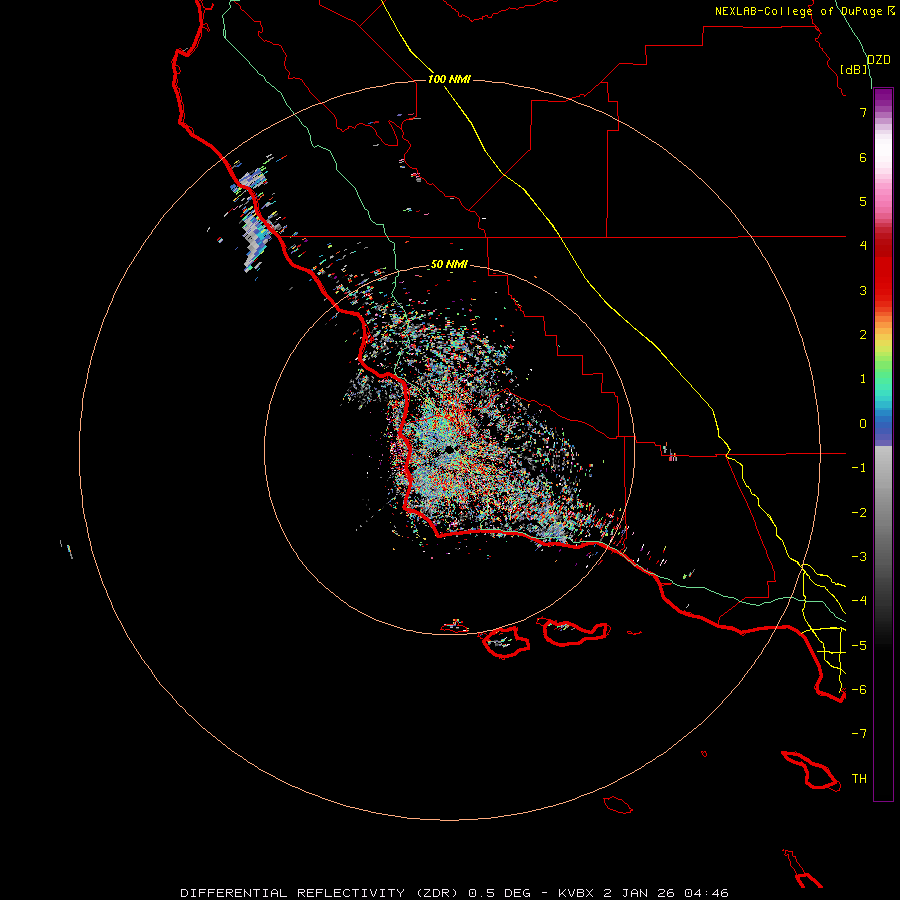Click the "6" value on the dB scale
The width and height of the screenshot is (900, 900).
[x=863, y=157]
